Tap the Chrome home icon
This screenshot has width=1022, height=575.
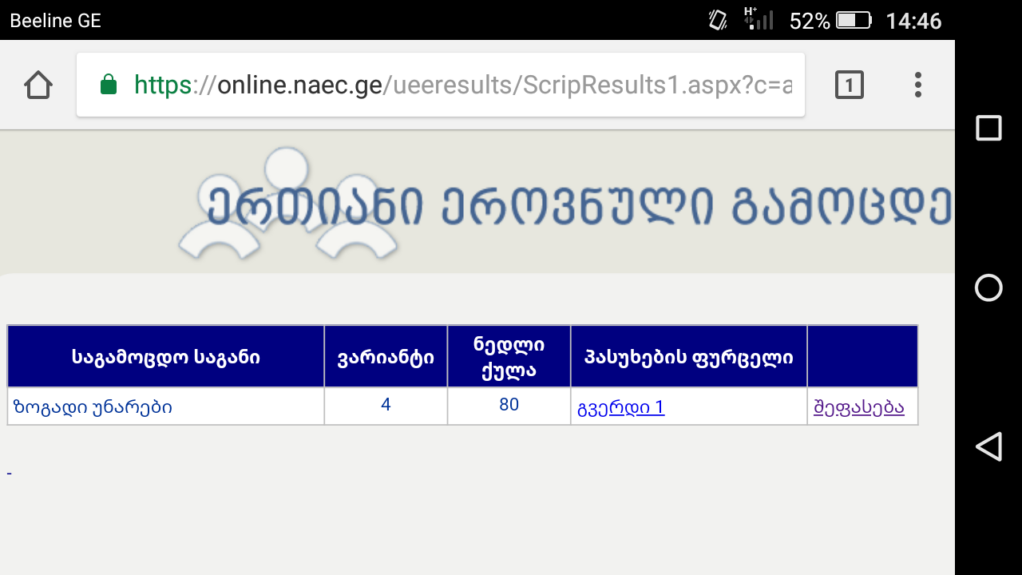(x=38, y=85)
